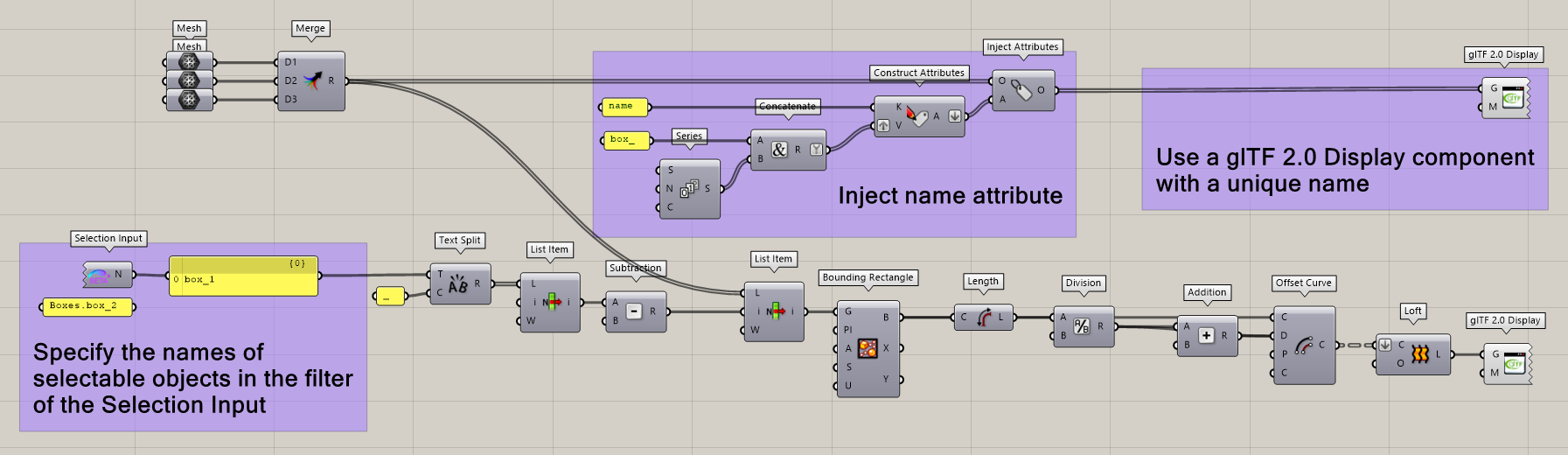The height and width of the screenshot is (455, 1568).
Task: Click the Offset Curve component icon
Action: (x=1303, y=345)
